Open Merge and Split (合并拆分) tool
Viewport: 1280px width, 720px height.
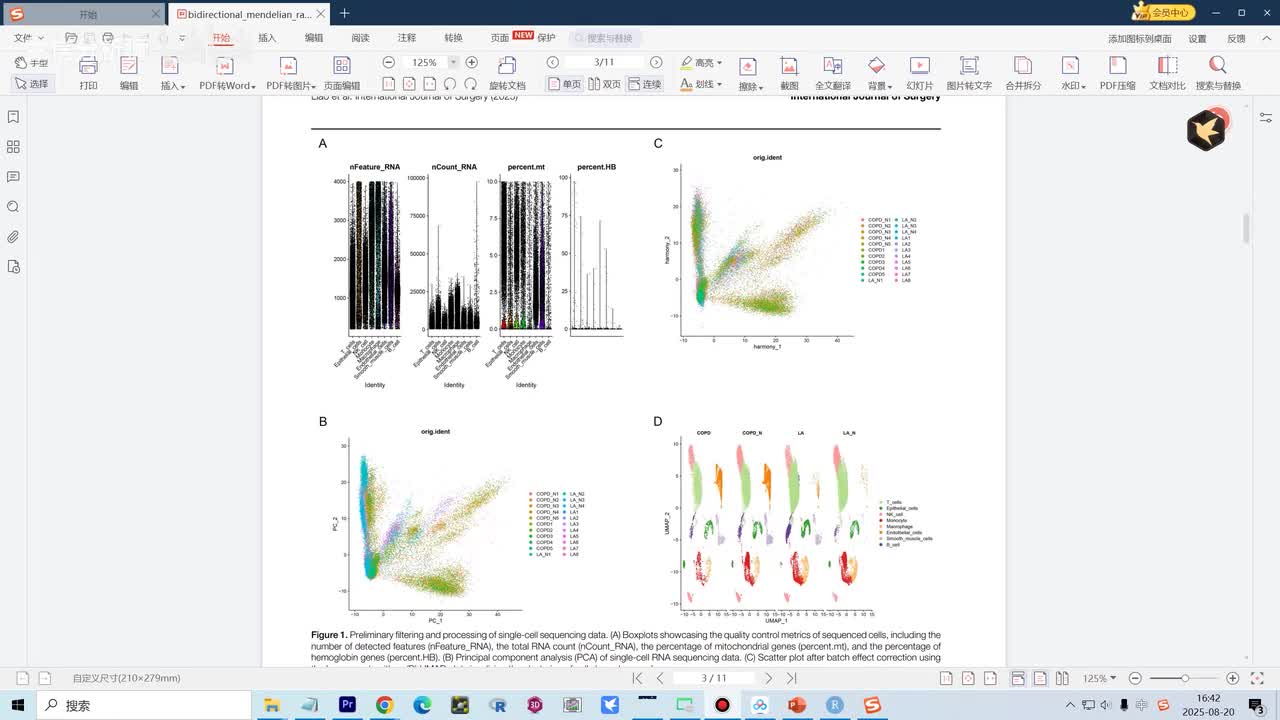1022,74
